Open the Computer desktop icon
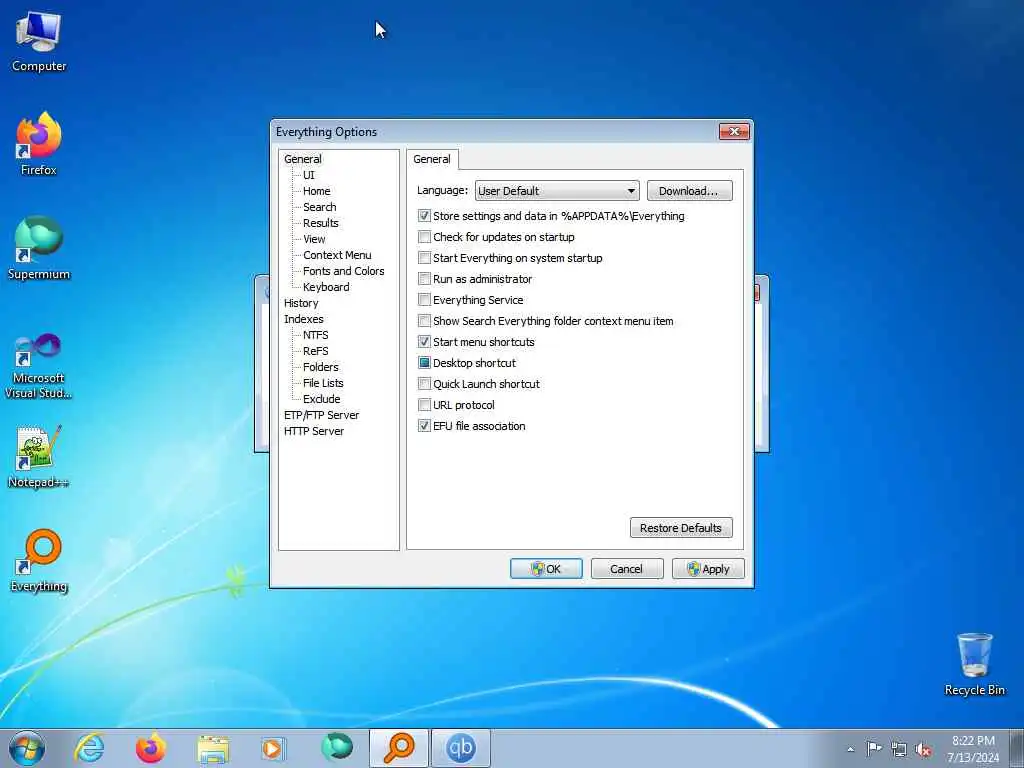Viewport: 1024px width, 768px height. 39,41
